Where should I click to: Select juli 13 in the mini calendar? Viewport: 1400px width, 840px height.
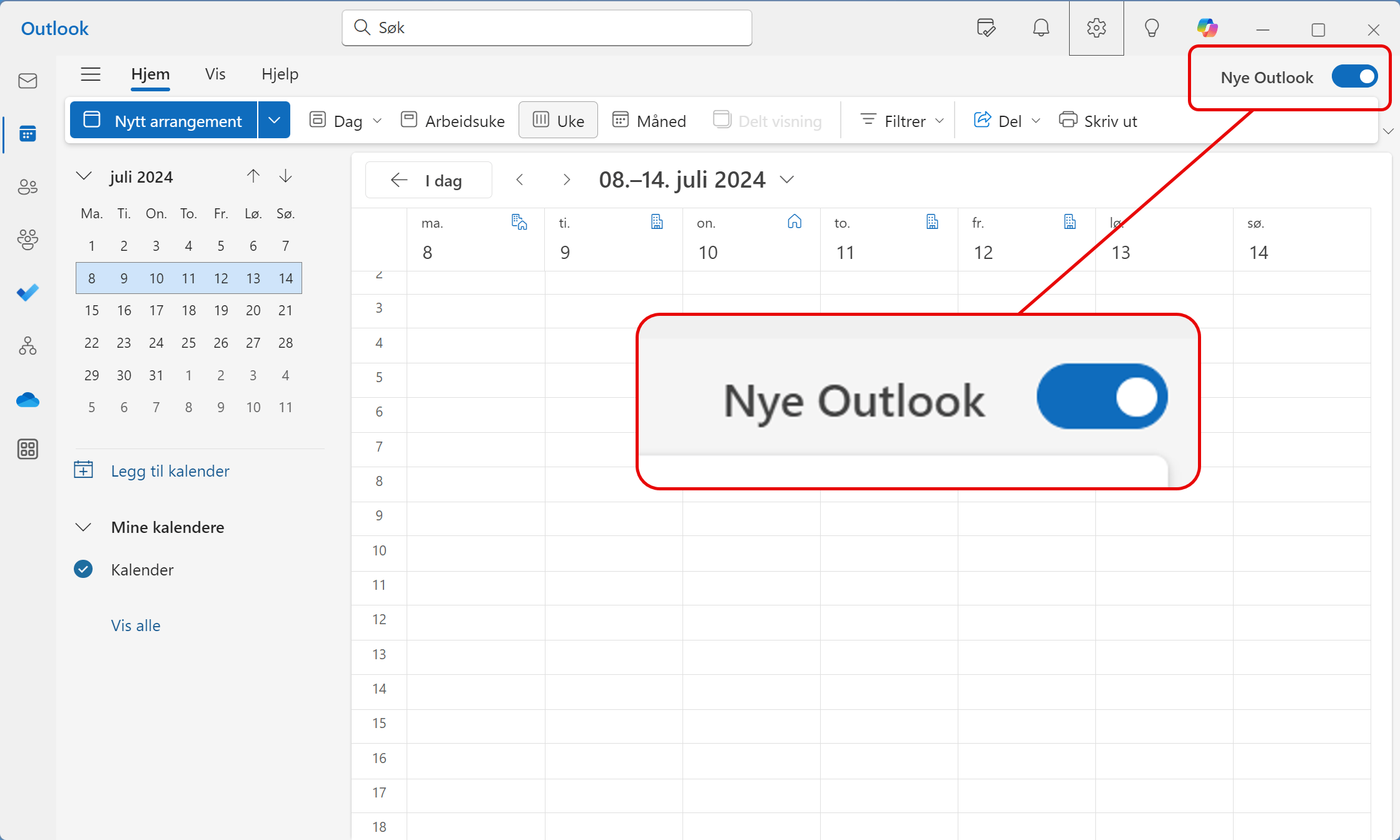[253, 278]
